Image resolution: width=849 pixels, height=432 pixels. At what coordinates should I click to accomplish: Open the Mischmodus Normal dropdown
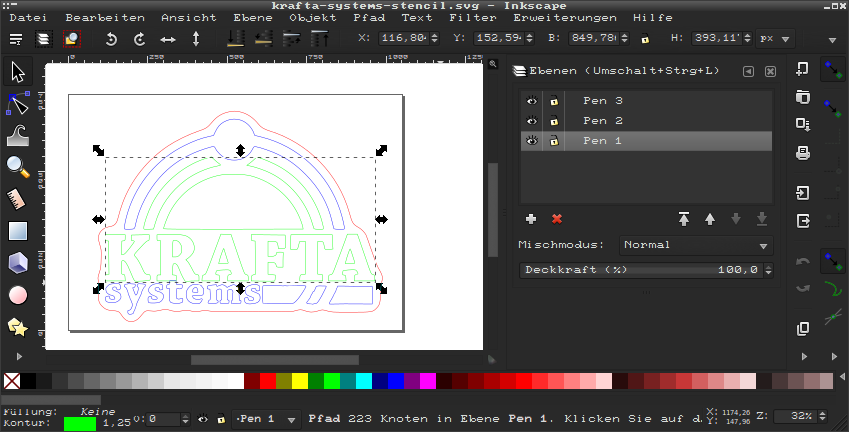click(x=696, y=245)
